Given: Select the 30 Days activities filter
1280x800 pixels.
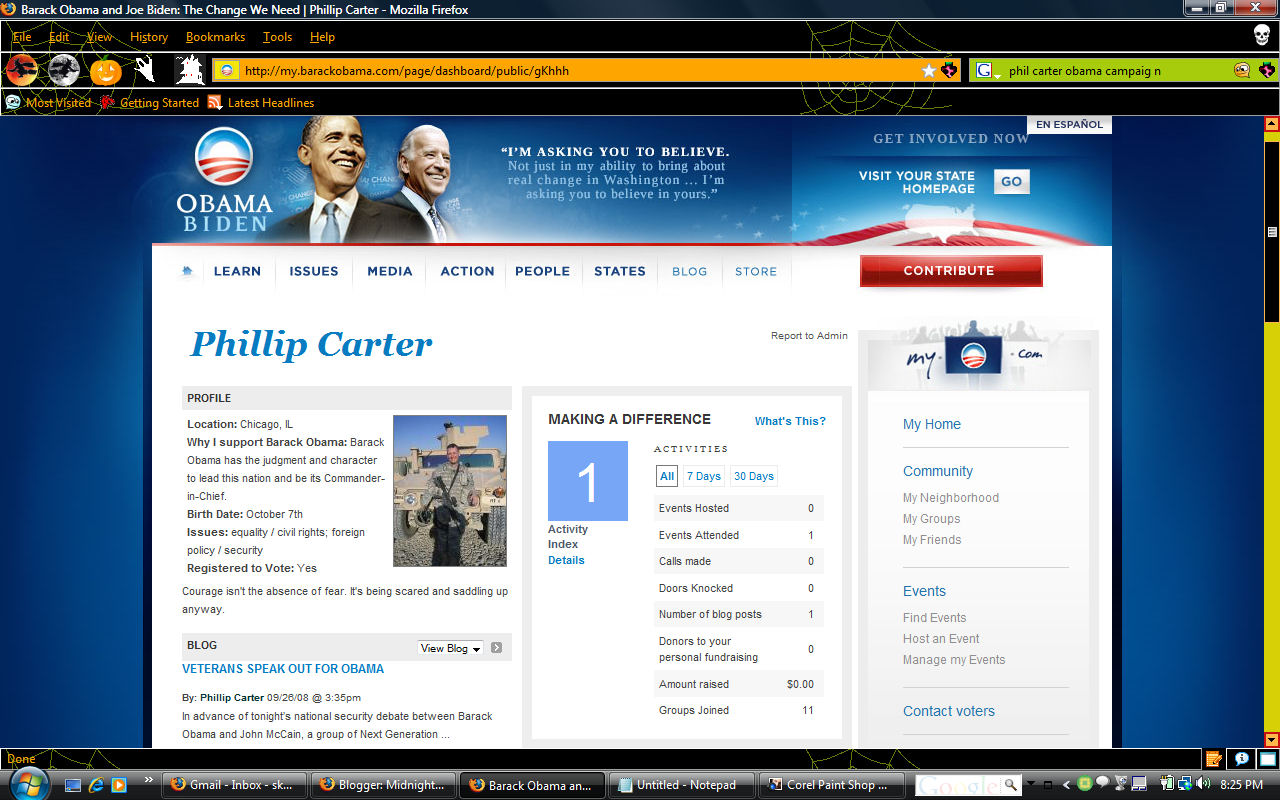Looking at the screenshot, I should pyautogui.click(x=754, y=476).
